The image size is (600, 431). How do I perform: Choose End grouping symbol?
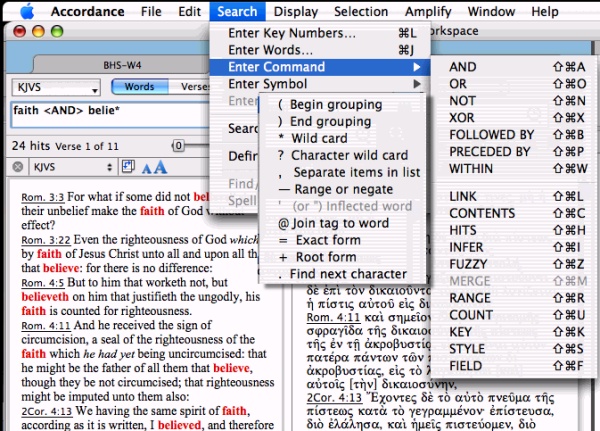pos(342,121)
